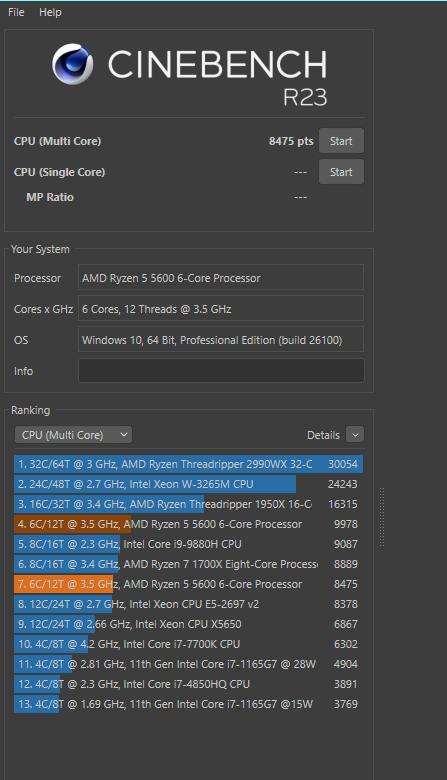This screenshot has width=447, height=780.
Task: Click the OS version field
Action: 221,339
